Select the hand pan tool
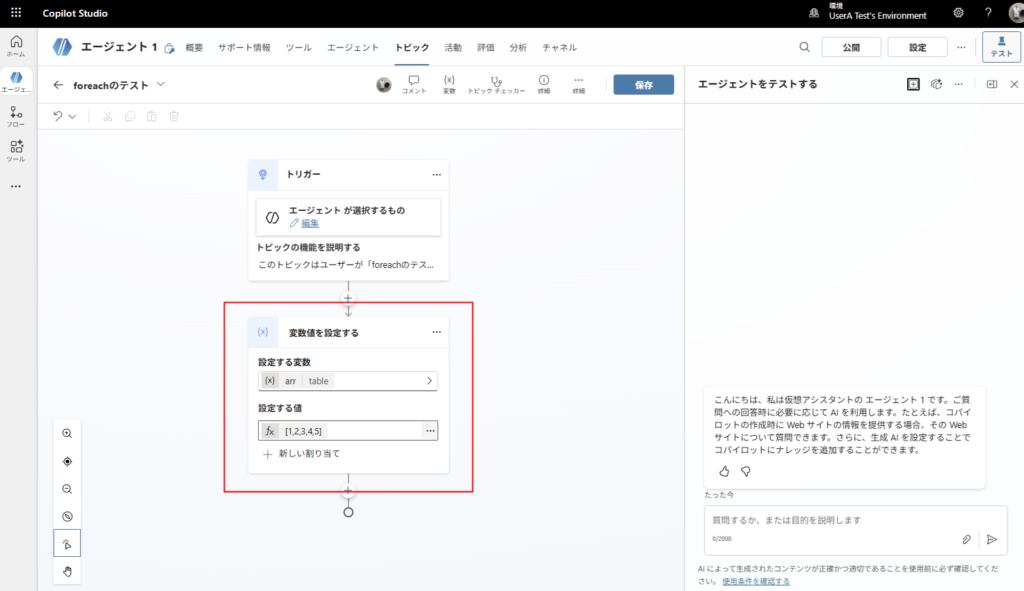Screen dimensions: 1024x591 tap(67, 571)
